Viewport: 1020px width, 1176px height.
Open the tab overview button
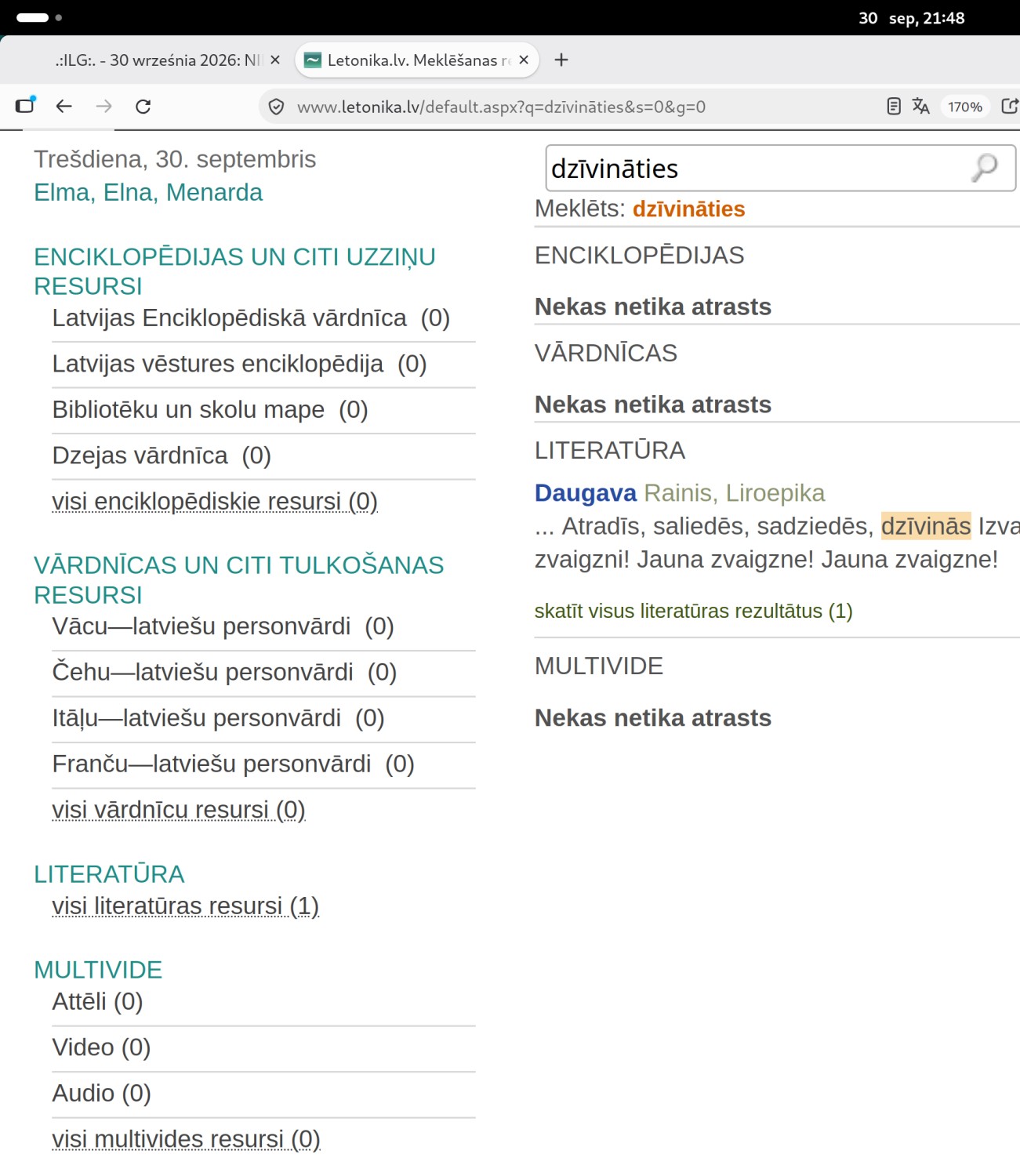25,105
